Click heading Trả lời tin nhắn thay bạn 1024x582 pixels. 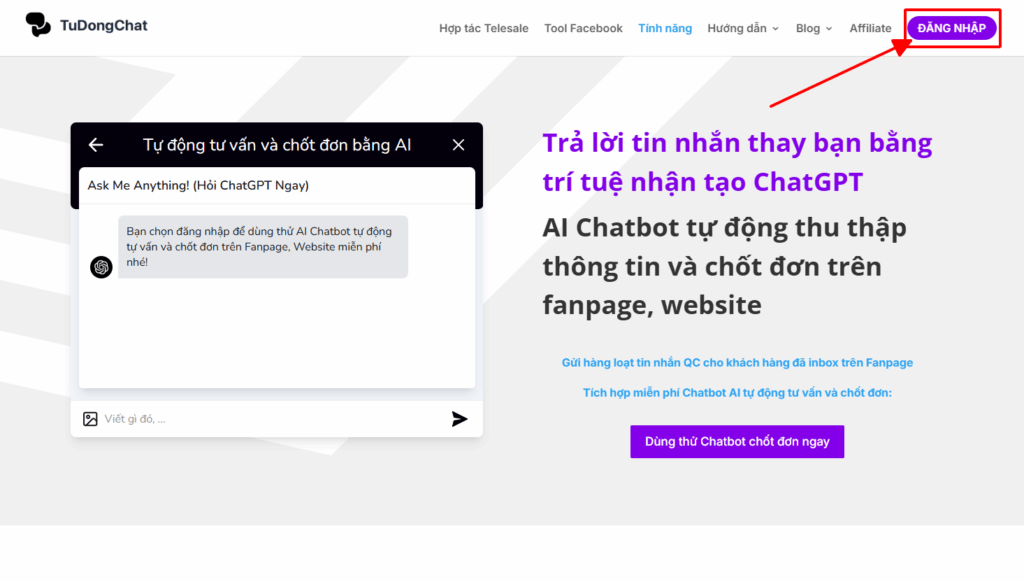click(x=737, y=162)
